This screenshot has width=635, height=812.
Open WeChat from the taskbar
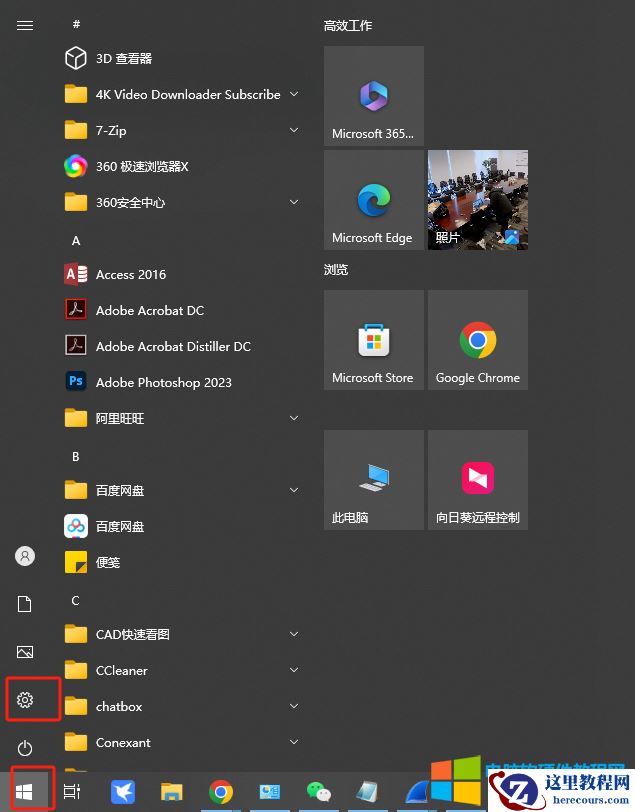[319, 792]
